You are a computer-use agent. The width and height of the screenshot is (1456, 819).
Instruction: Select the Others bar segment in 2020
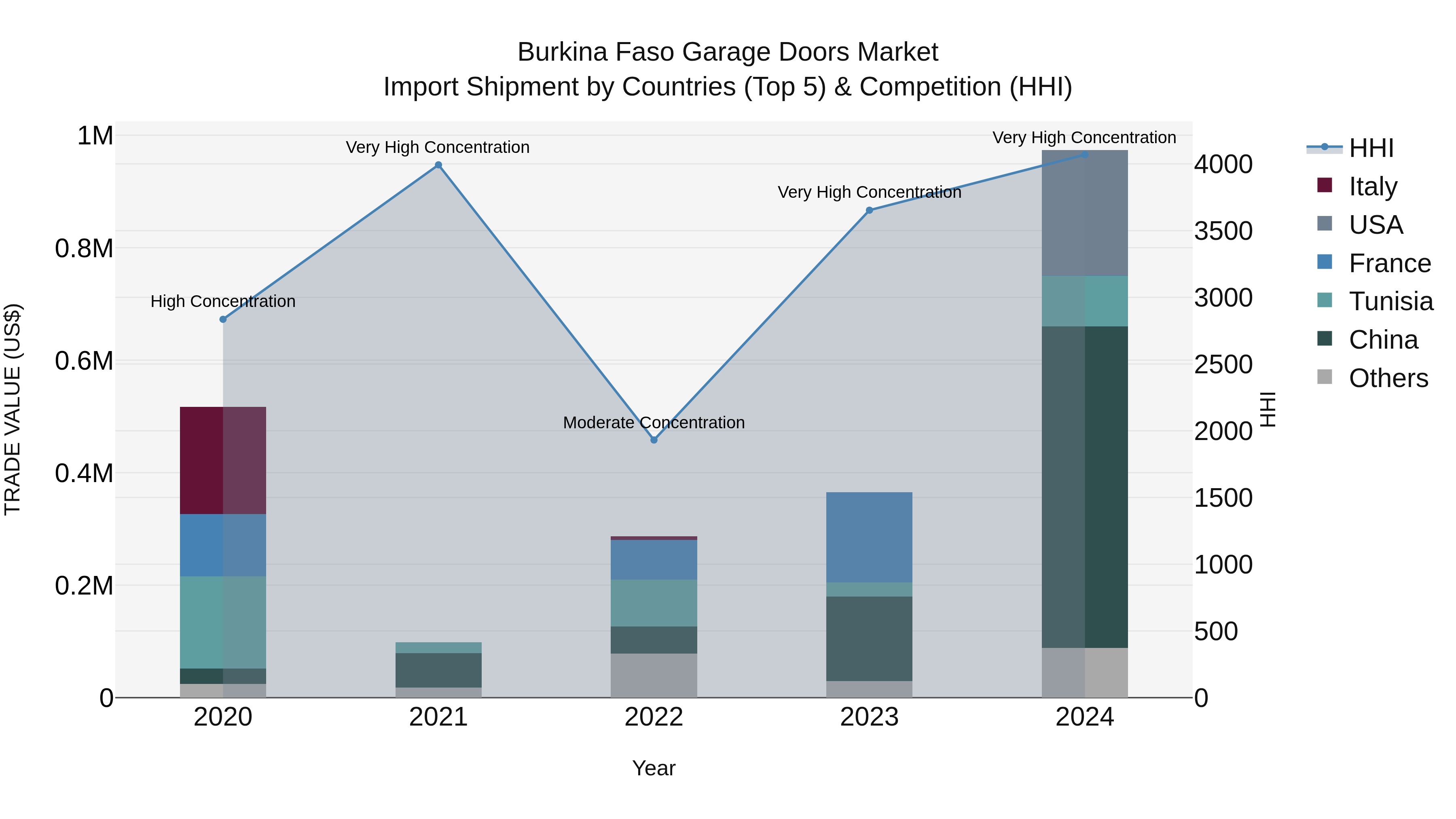coord(223,691)
